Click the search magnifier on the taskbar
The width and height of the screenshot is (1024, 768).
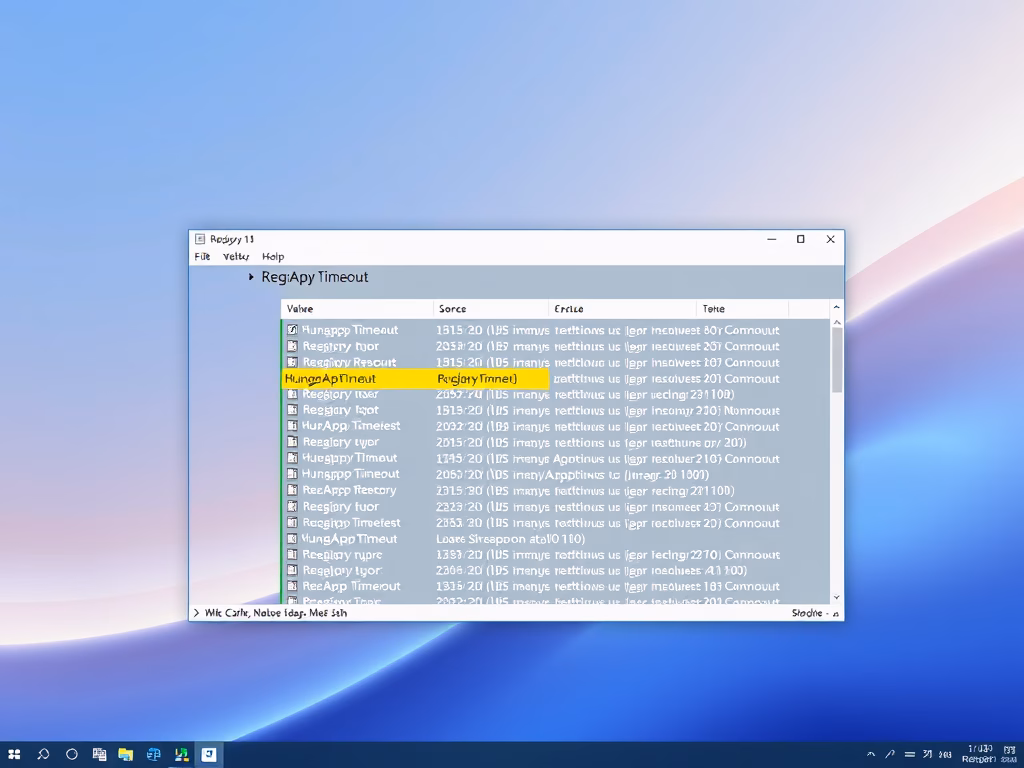tap(44, 755)
